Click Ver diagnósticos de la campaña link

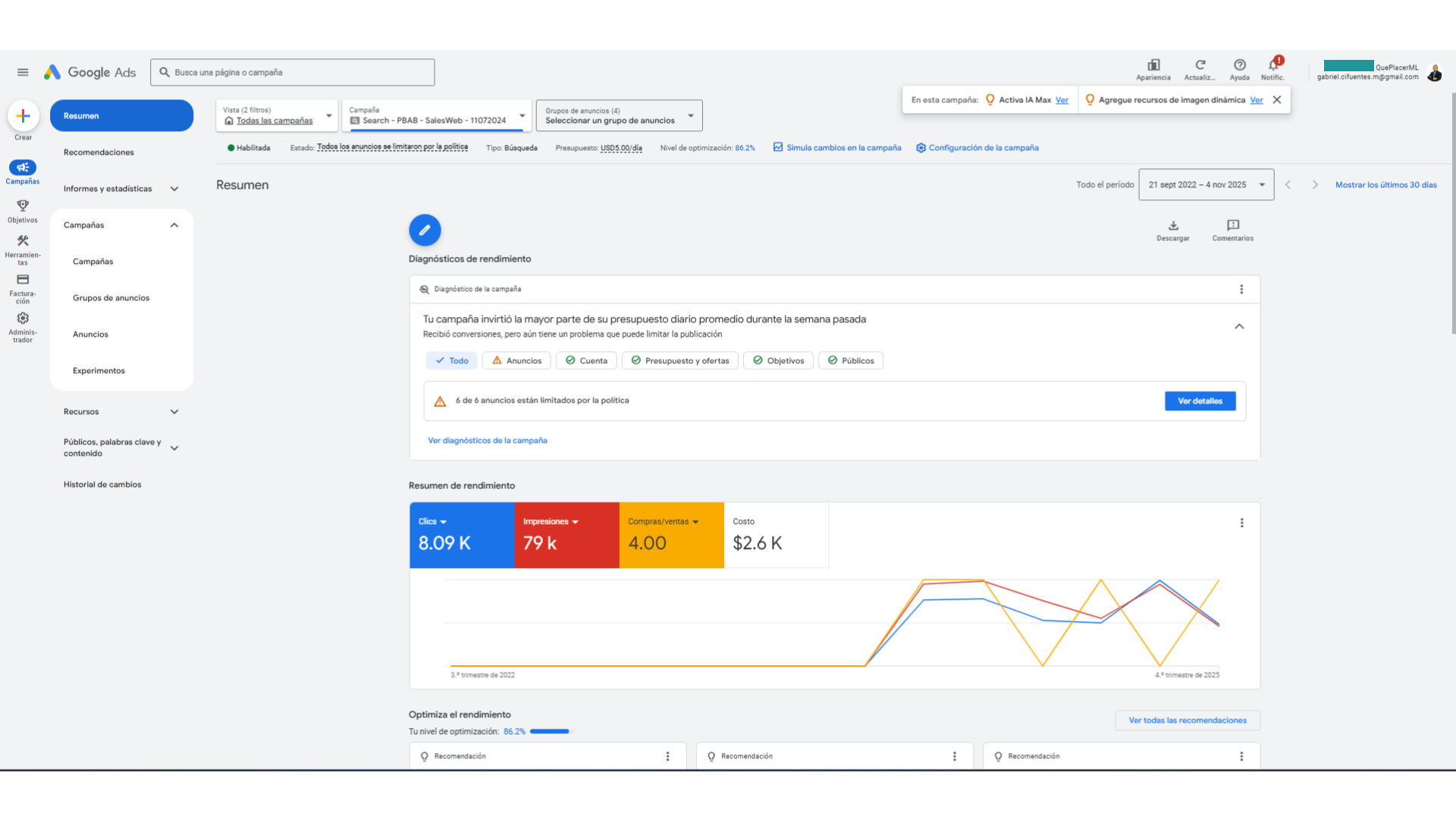[487, 441]
